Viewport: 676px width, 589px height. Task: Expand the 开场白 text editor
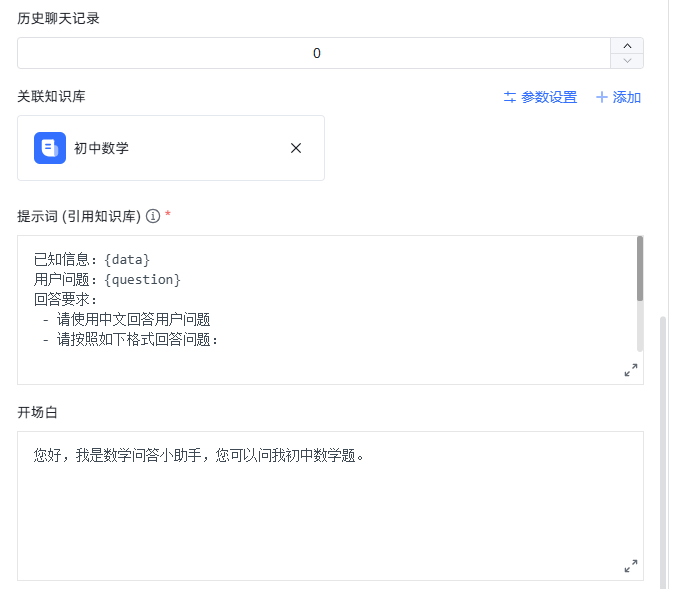click(x=630, y=566)
